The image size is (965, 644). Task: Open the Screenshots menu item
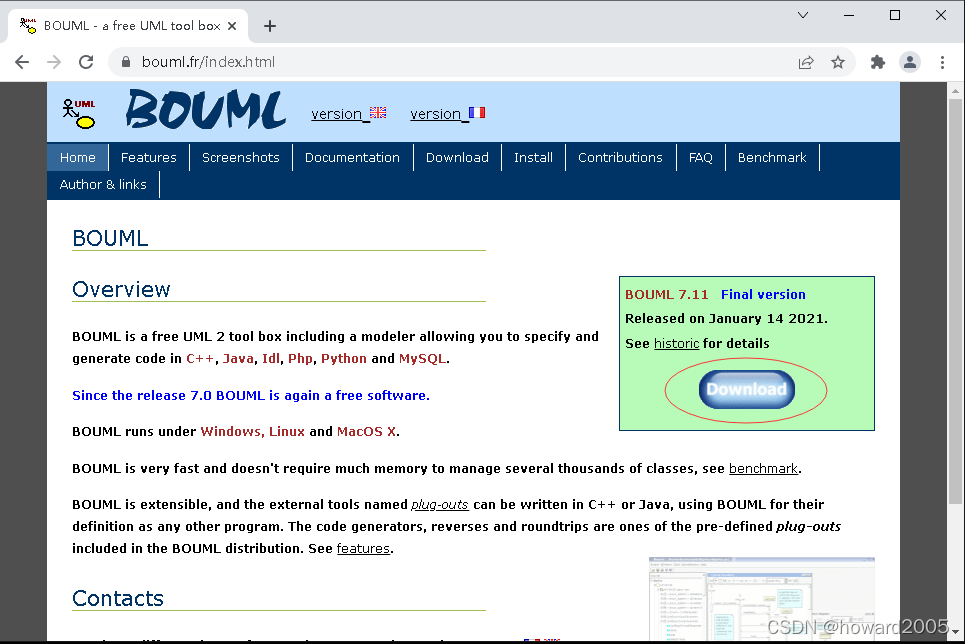click(241, 158)
